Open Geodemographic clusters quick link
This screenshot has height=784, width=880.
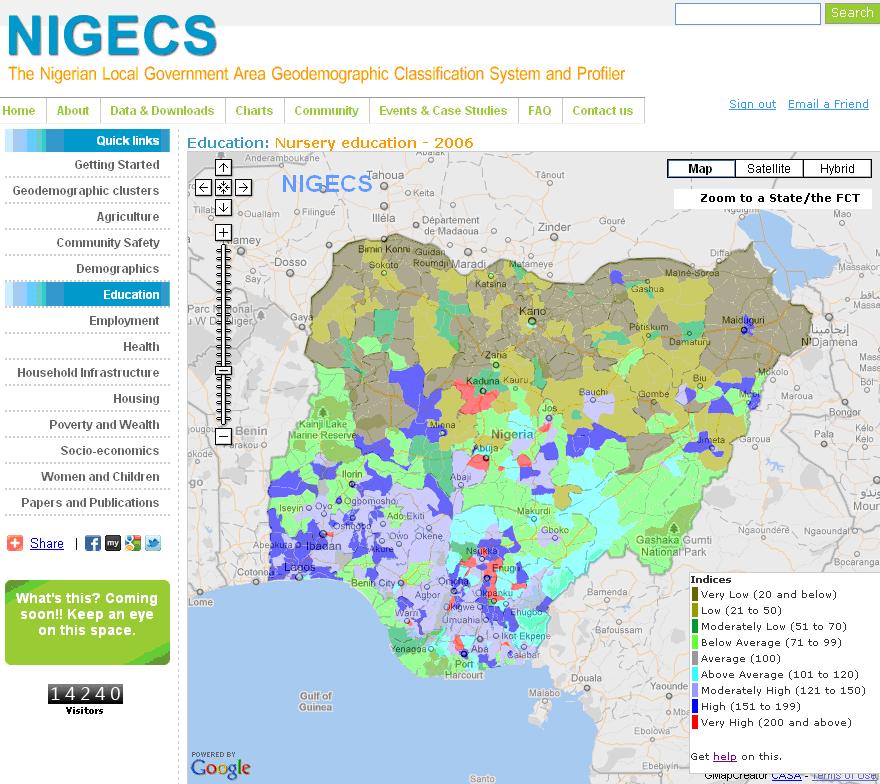(x=87, y=190)
